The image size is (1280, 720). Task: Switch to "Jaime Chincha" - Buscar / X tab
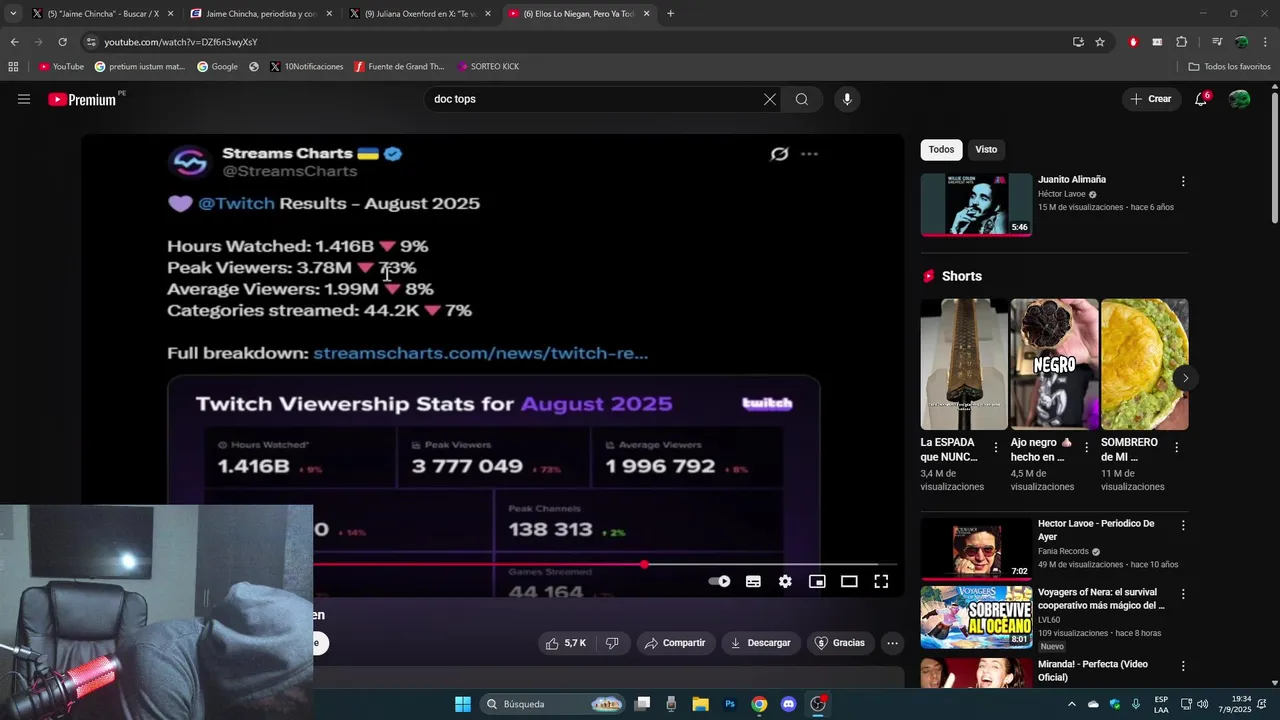103,14
